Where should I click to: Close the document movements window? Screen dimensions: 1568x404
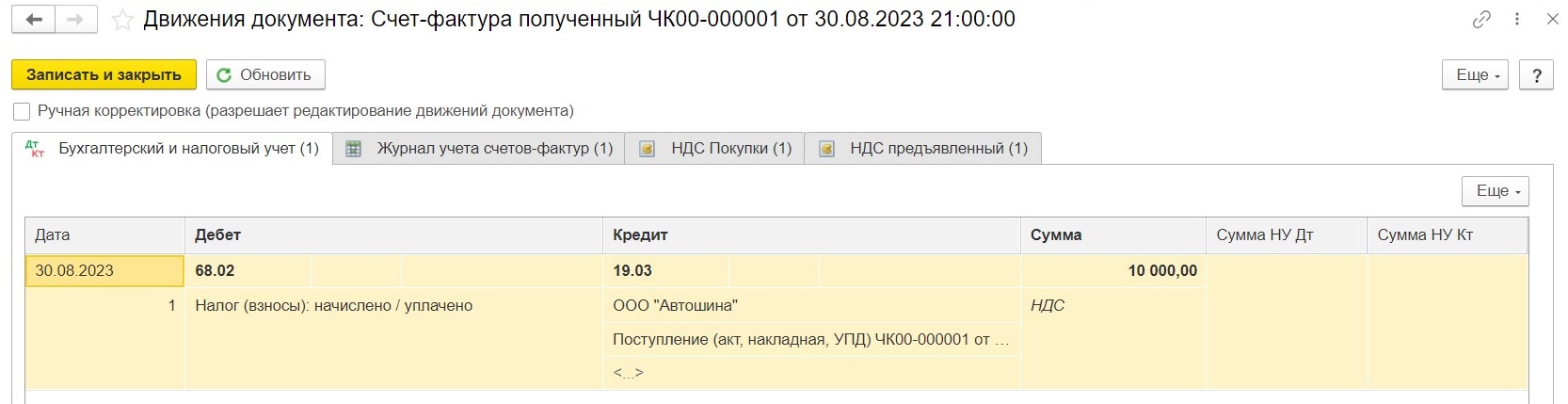1552,19
